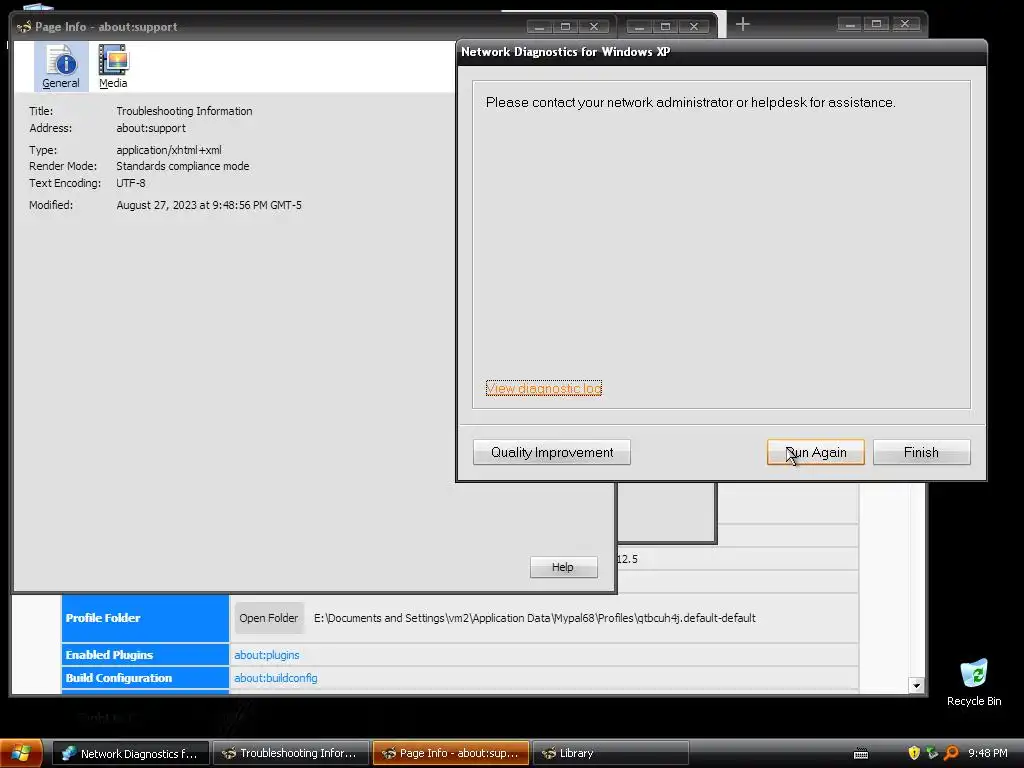Click Open Folder for the Profile Folder
The width and height of the screenshot is (1024, 768).
click(268, 618)
